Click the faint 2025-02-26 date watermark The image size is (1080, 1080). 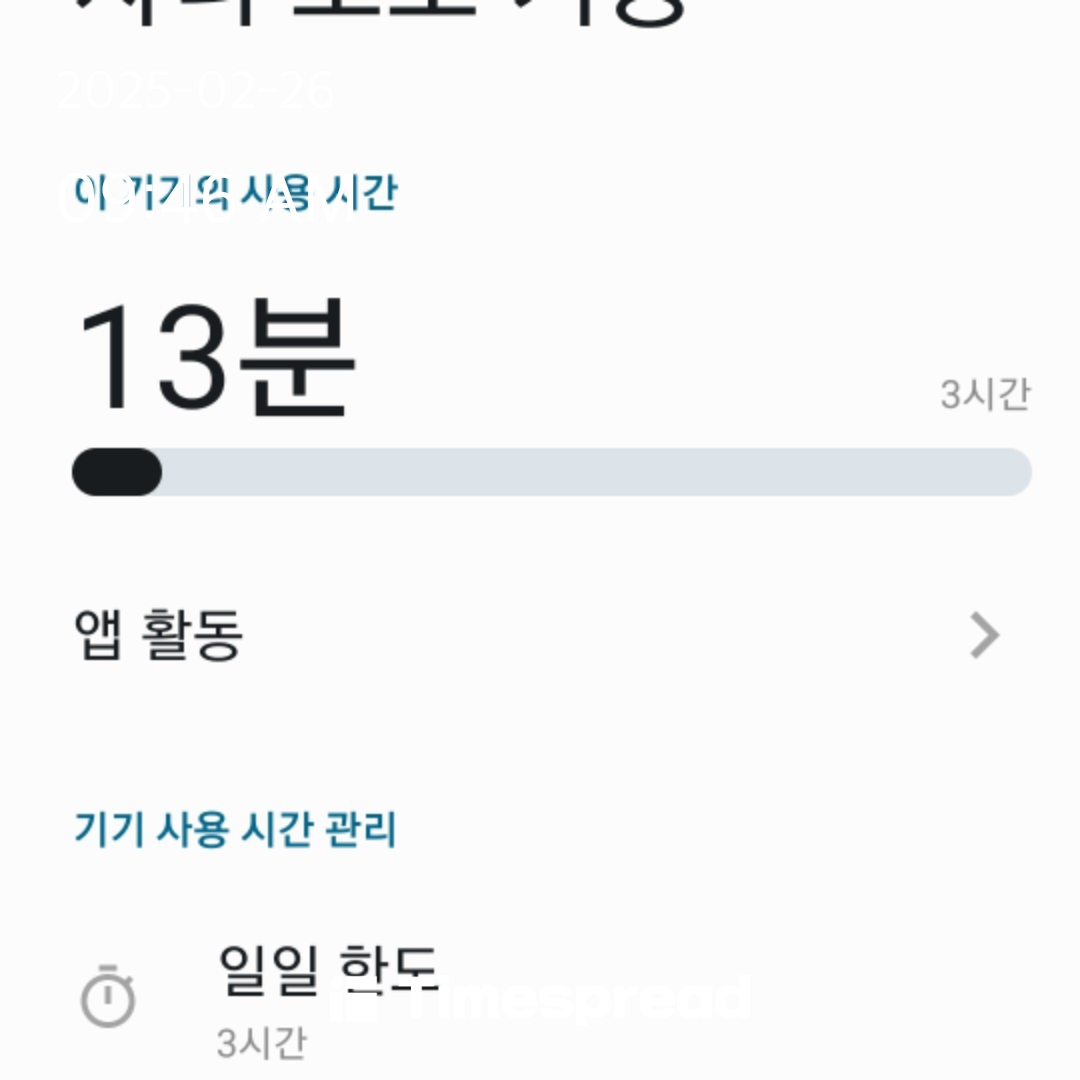196,90
